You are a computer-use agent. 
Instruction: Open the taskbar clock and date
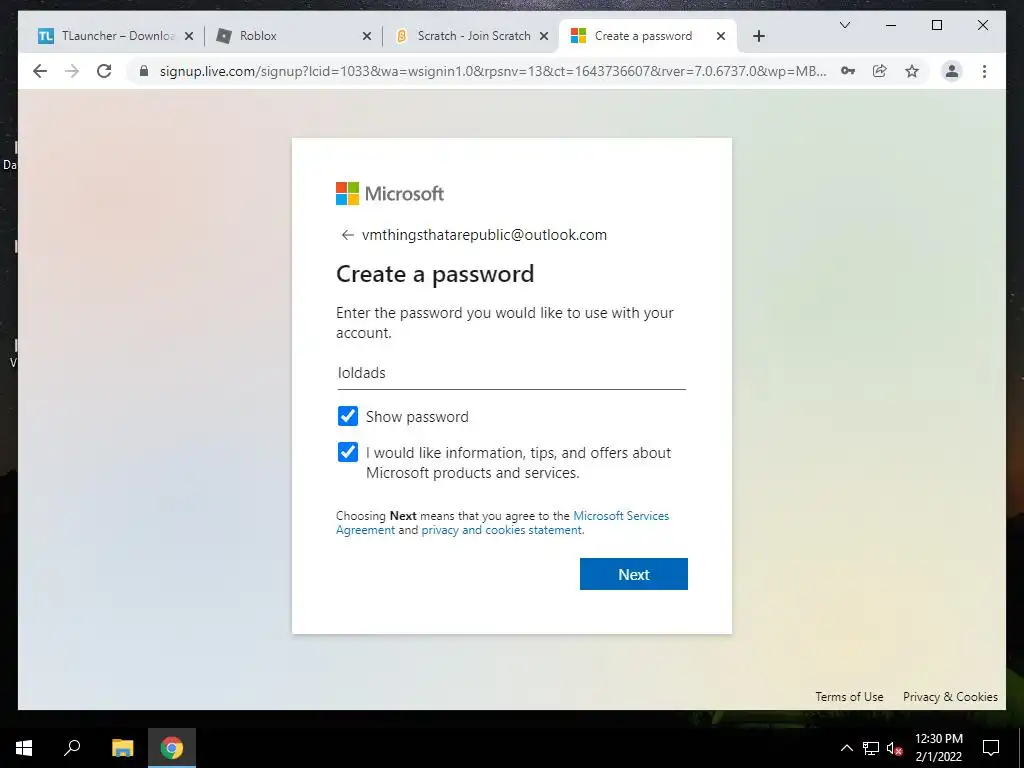pyautogui.click(x=938, y=748)
